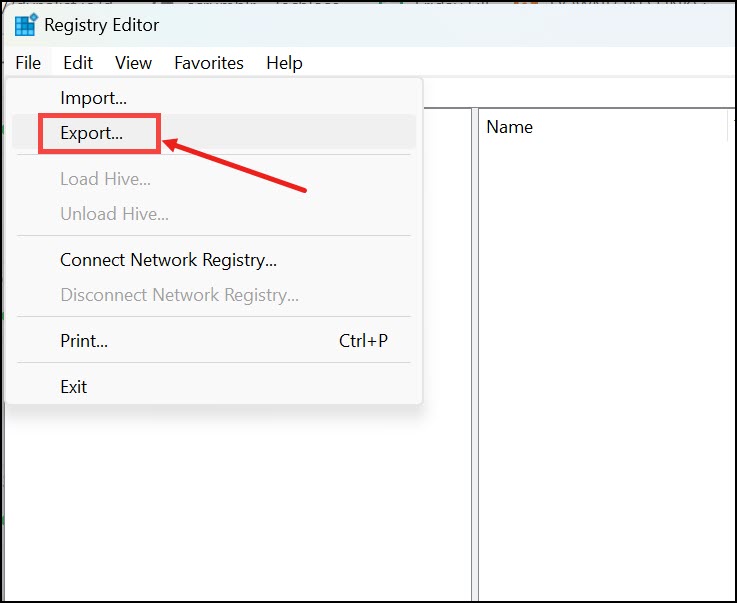Open the Favorites menu
Screen dimensions: 737x603
pos(209,63)
